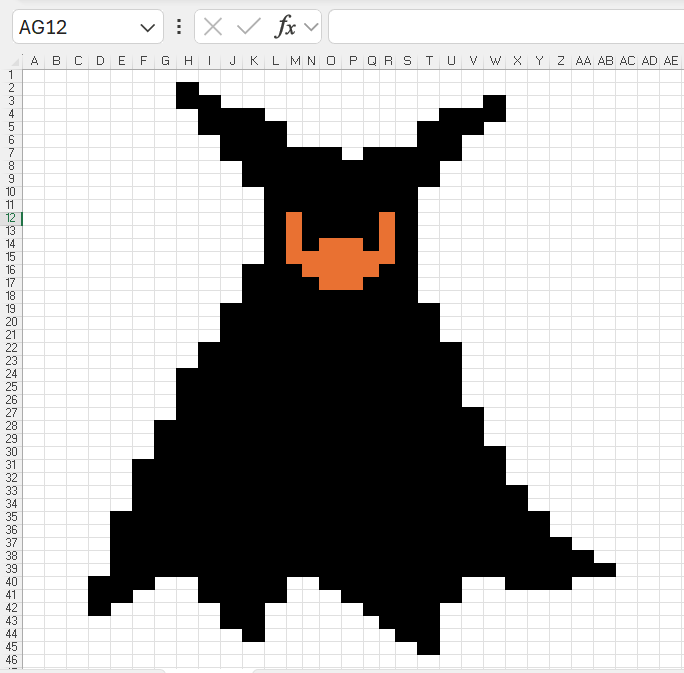
Task: Select column T header
Action: 429,61
